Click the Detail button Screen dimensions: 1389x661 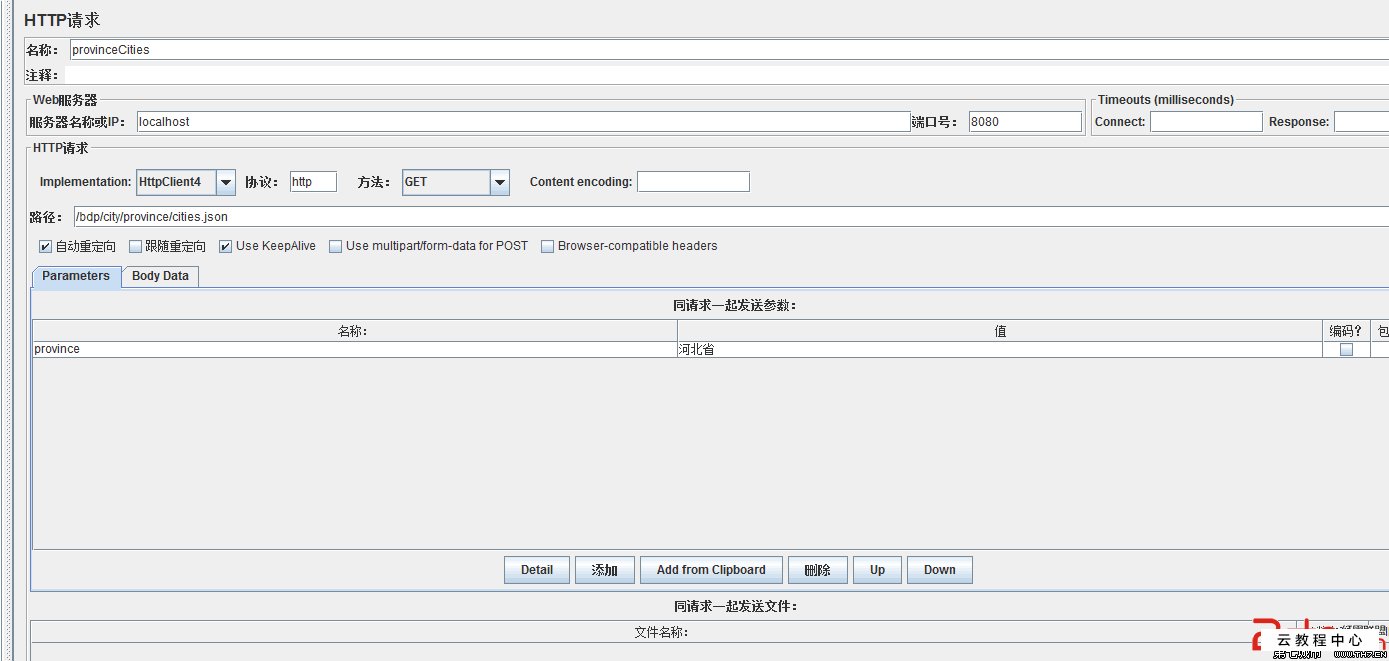click(x=536, y=569)
